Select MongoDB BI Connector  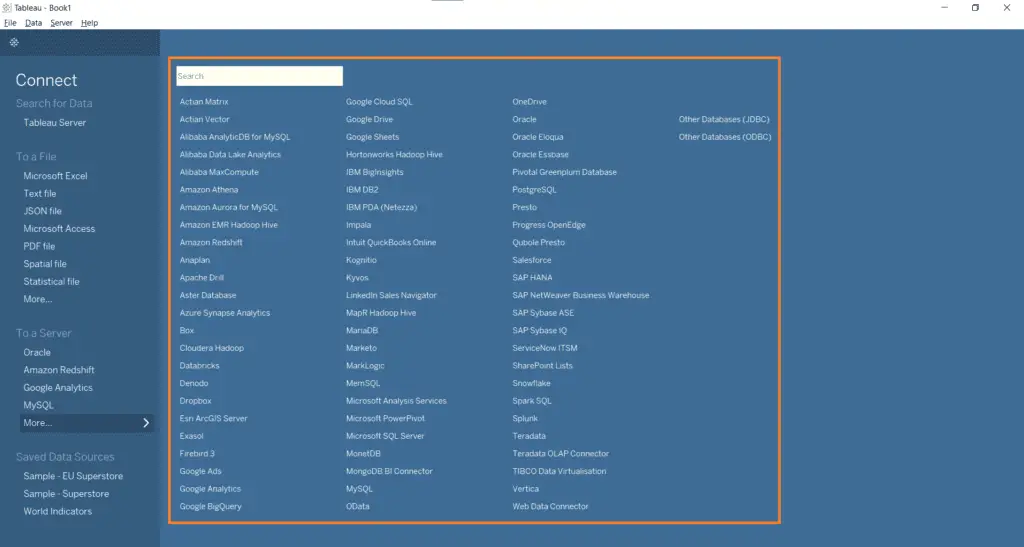coord(389,471)
